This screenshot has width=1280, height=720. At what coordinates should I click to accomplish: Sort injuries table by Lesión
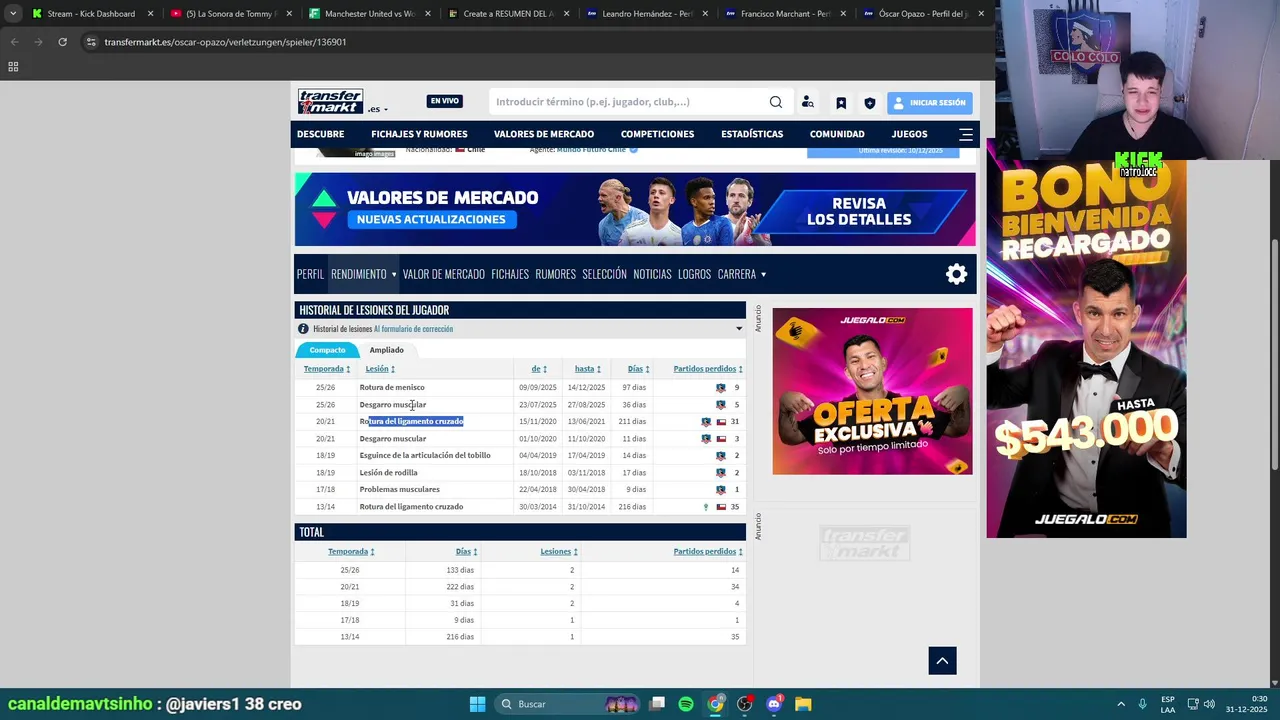click(x=380, y=369)
